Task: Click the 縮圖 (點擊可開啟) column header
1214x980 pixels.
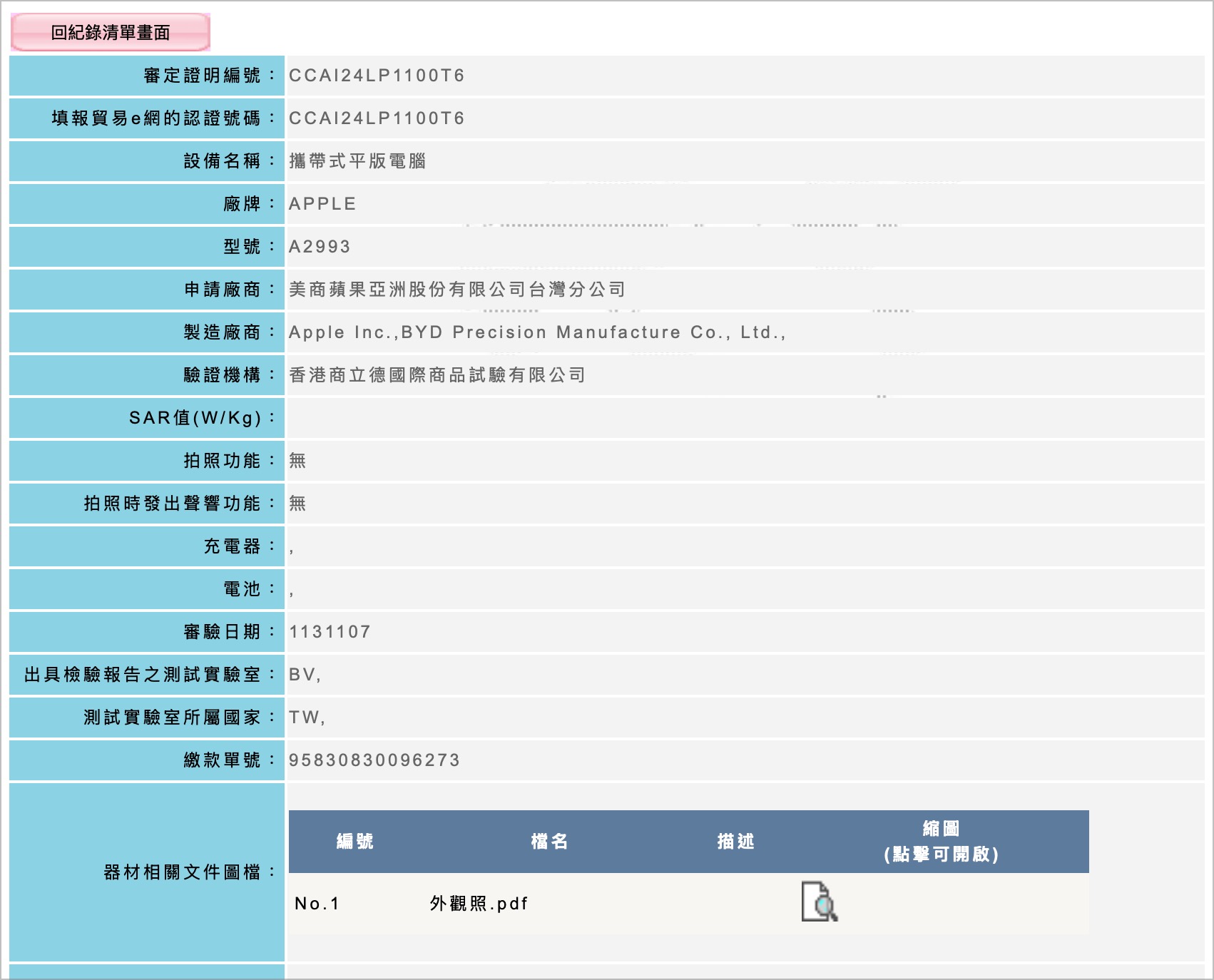Action: [941, 842]
